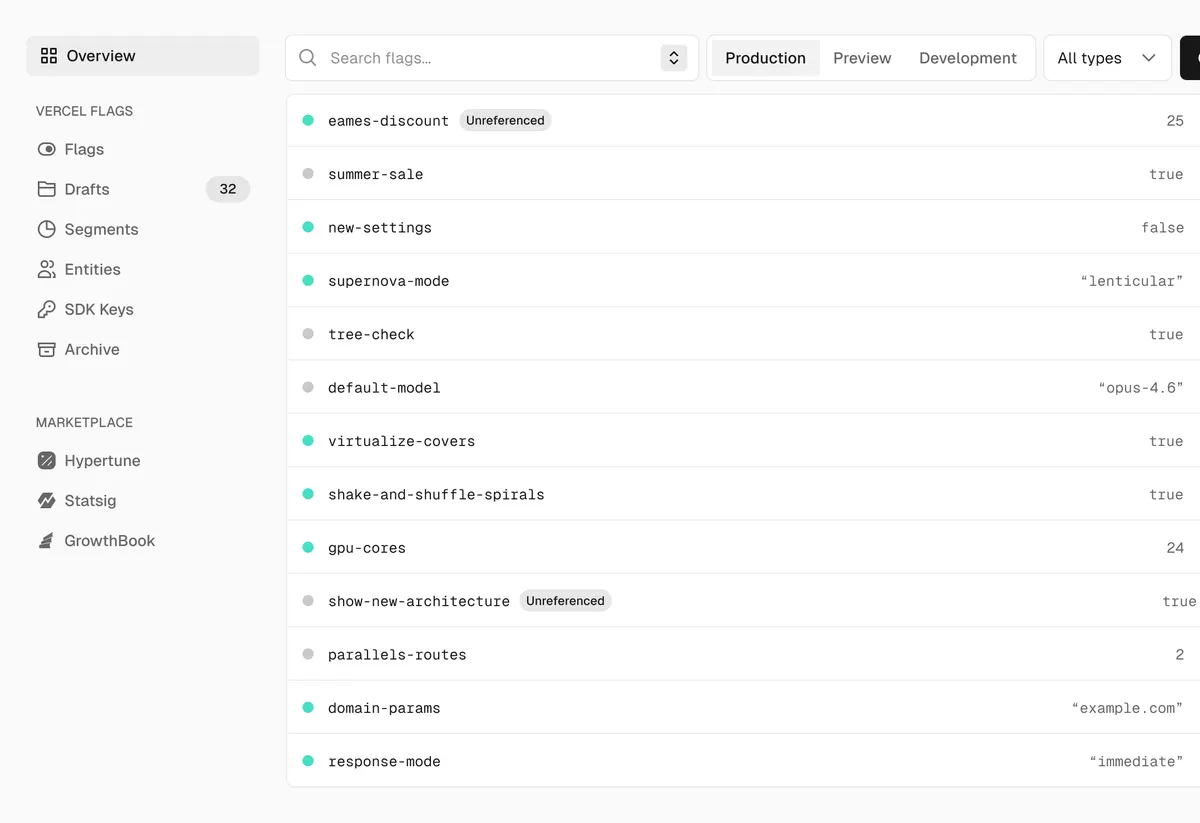Click the gray status dot for show-new-architecture
The height and width of the screenshot is (823, 1200).
(308, 601)
